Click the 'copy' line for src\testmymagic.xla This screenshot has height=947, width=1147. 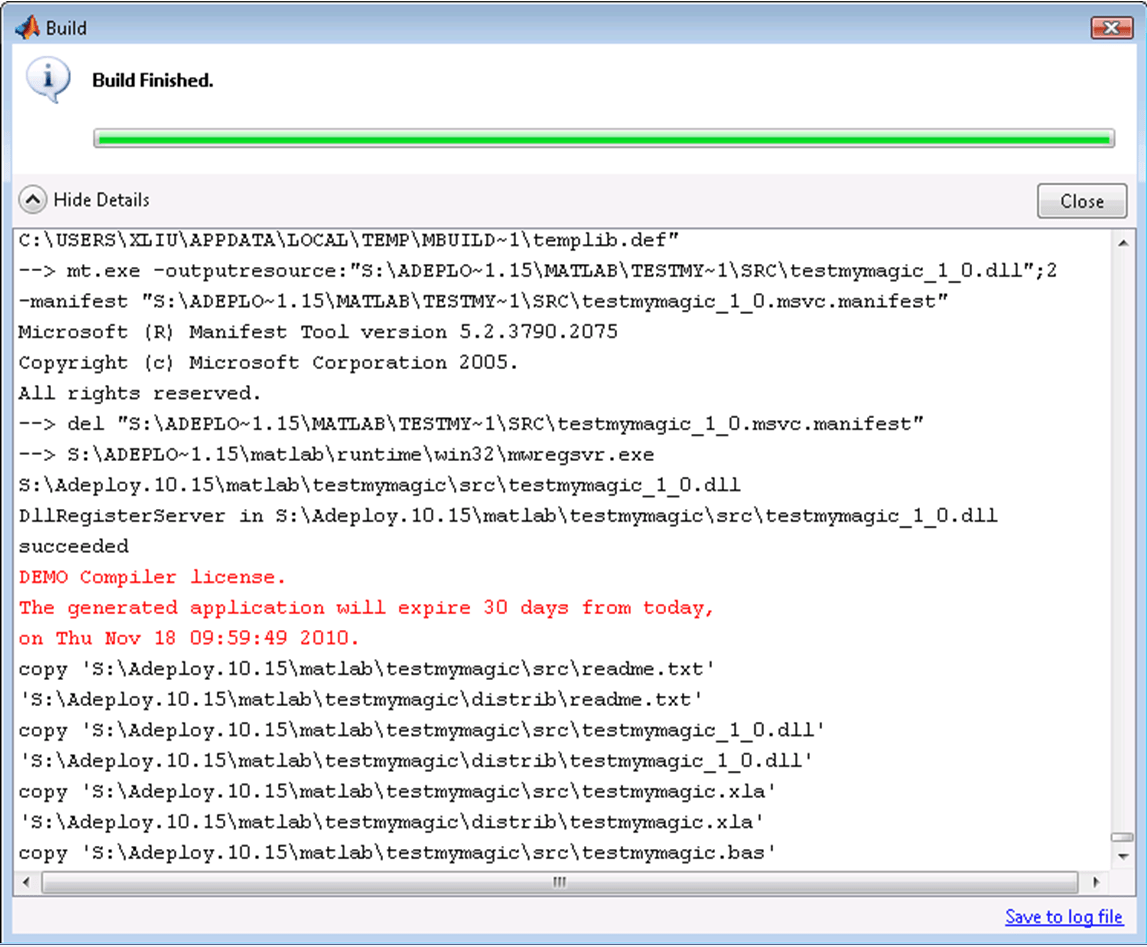point(397,791)
